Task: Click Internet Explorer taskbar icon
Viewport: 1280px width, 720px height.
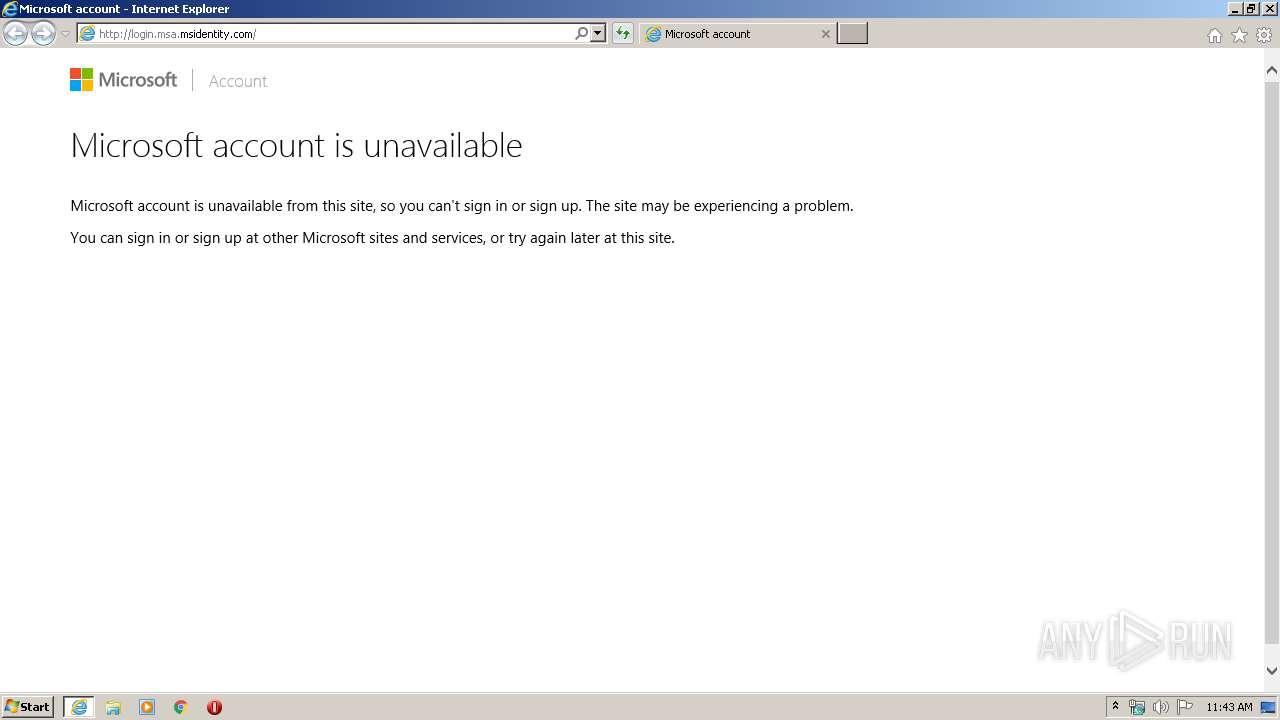Action: [79, 707]
